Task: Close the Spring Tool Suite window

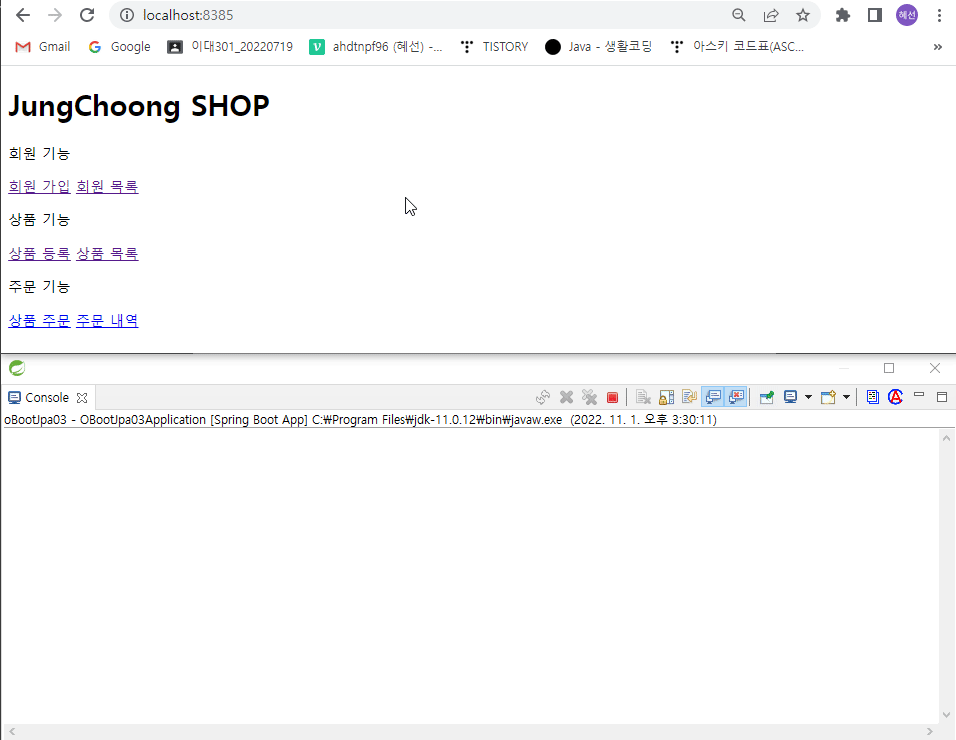Action: (935, 368)
